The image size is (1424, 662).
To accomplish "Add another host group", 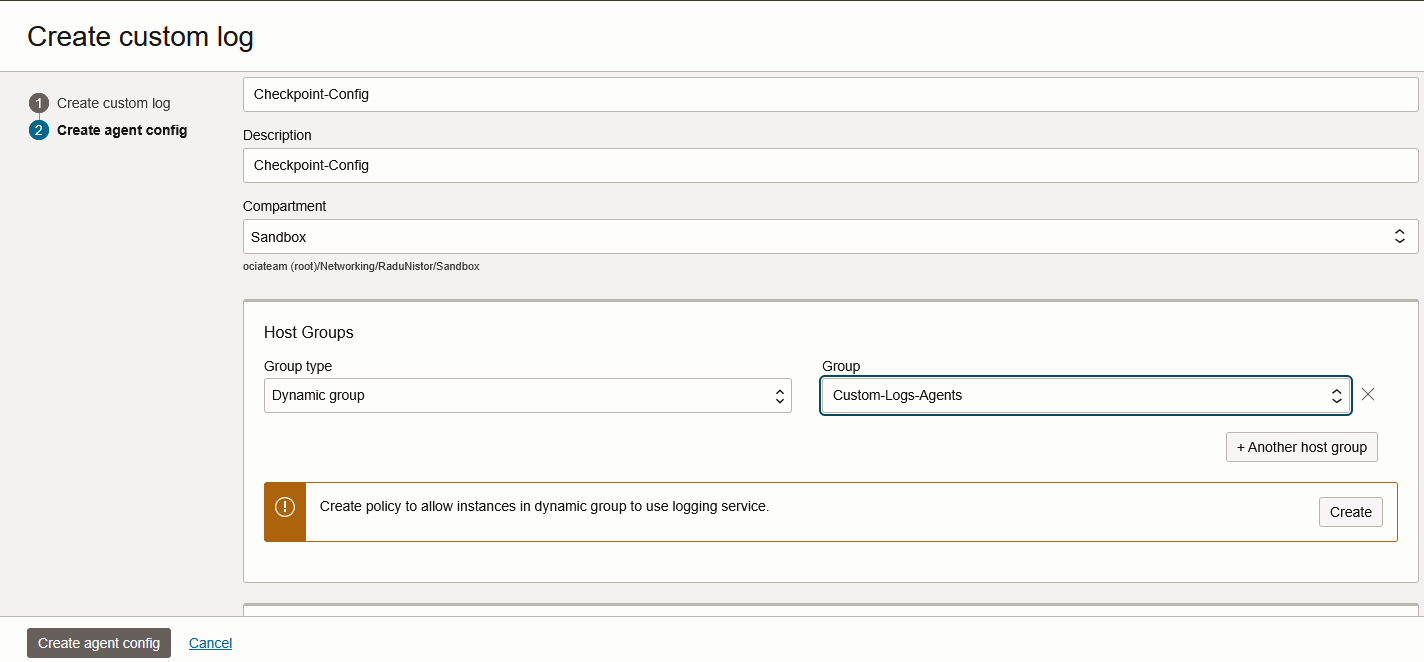I will tap(1301, 447).
